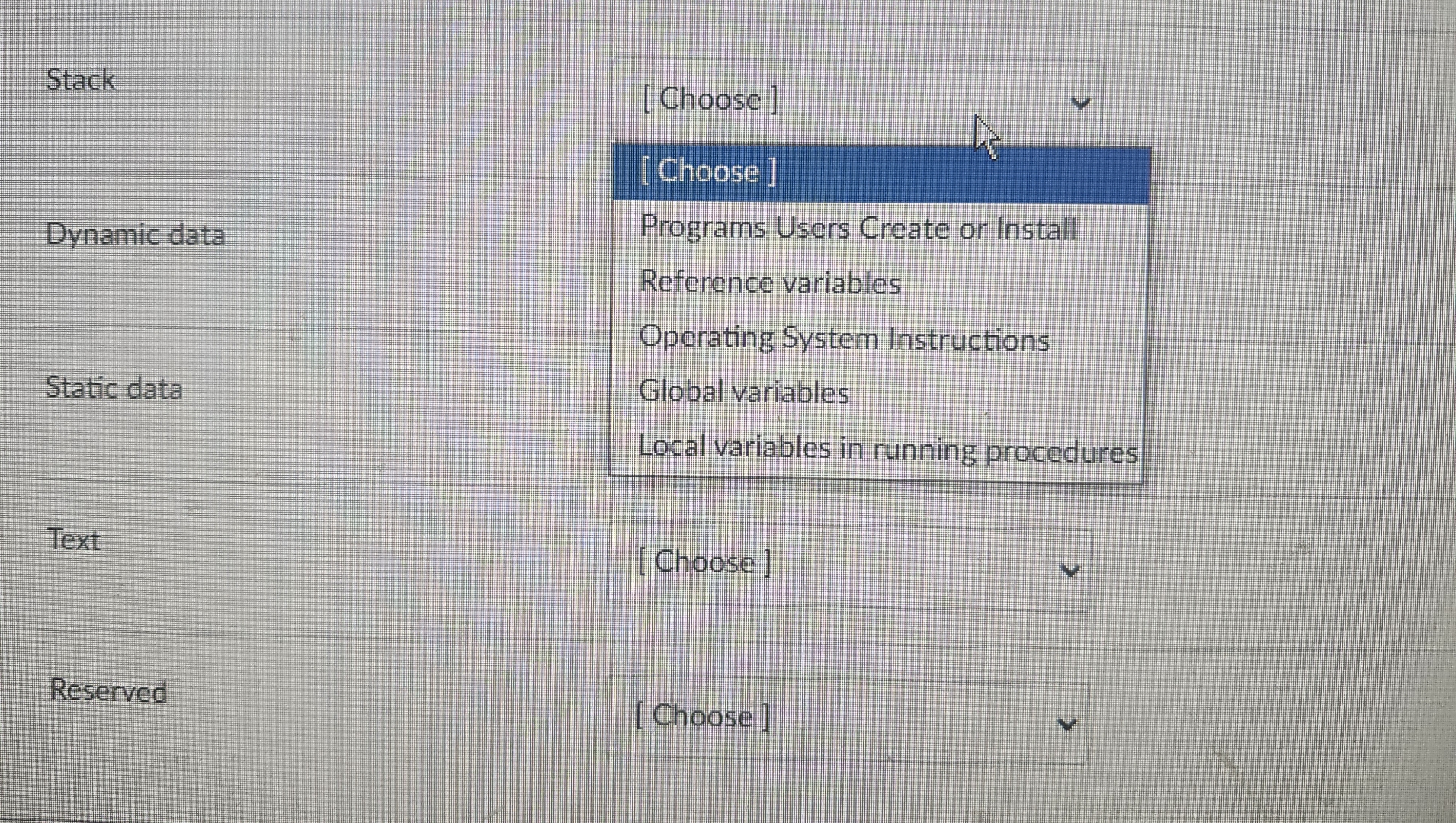Click the chevron on the Text dropdown
Image resolution: width=1456 pixels, height=823 pixels.
click(1070, 570)
